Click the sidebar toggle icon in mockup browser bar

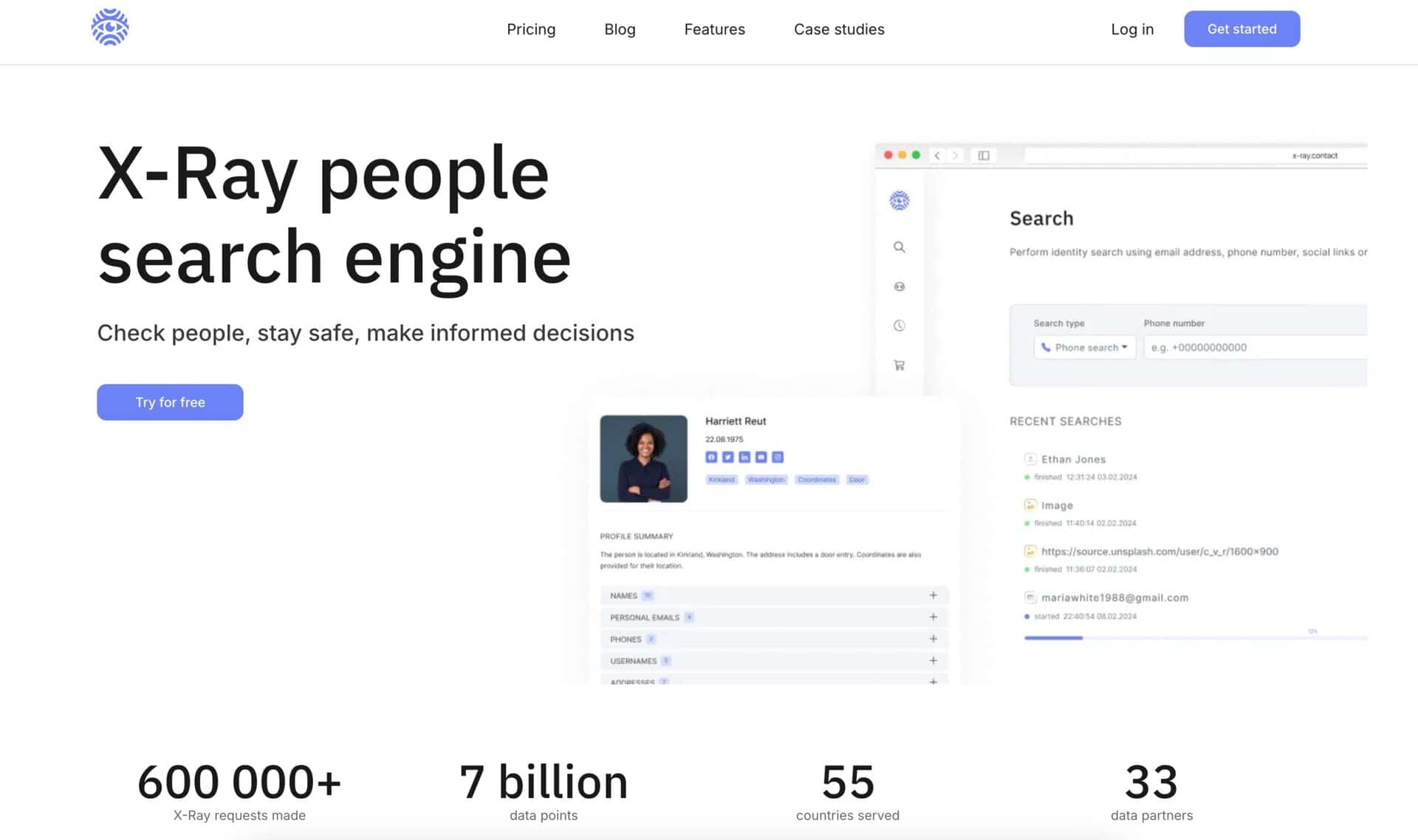984,156
